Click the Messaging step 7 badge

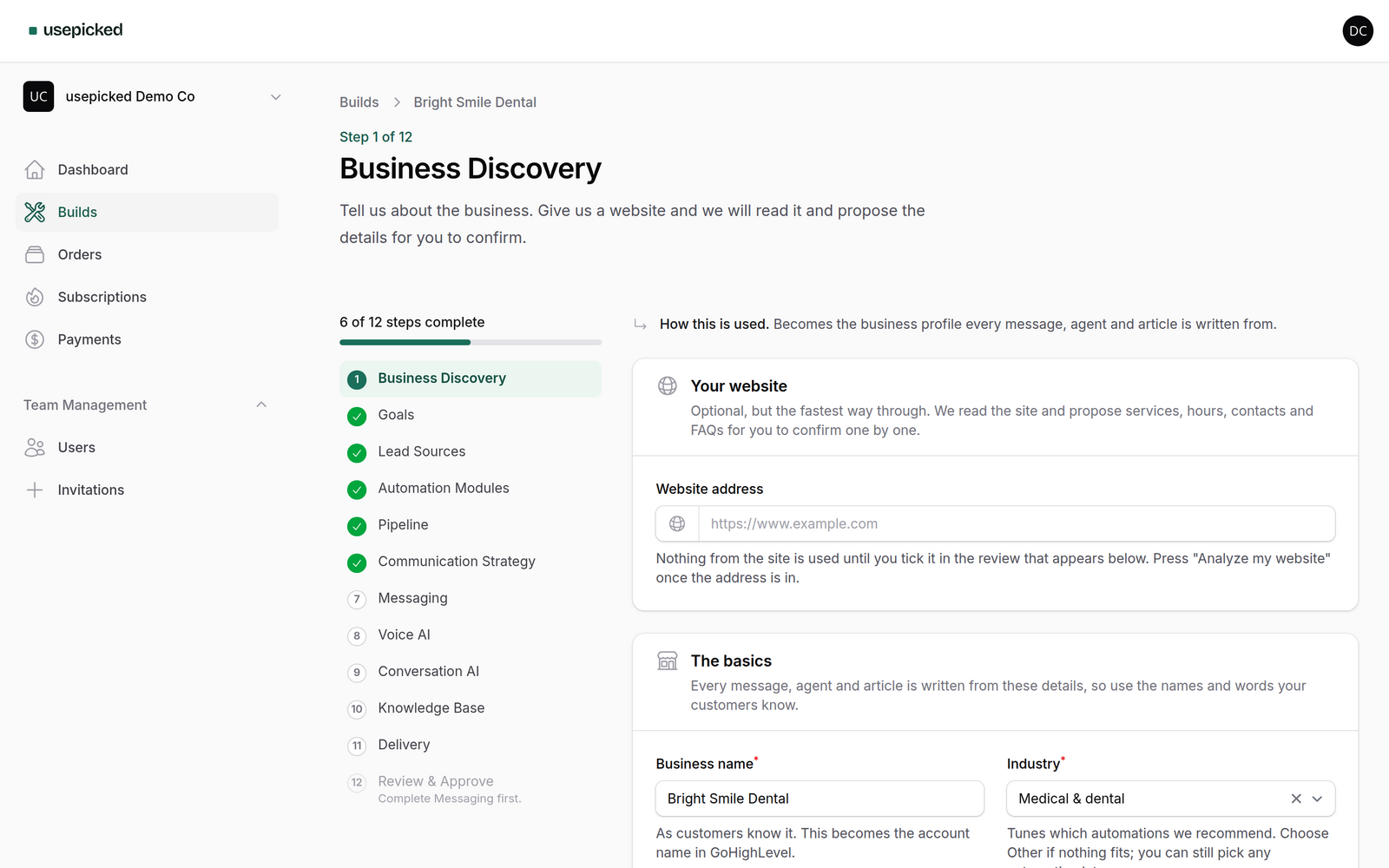coord(357,600)
